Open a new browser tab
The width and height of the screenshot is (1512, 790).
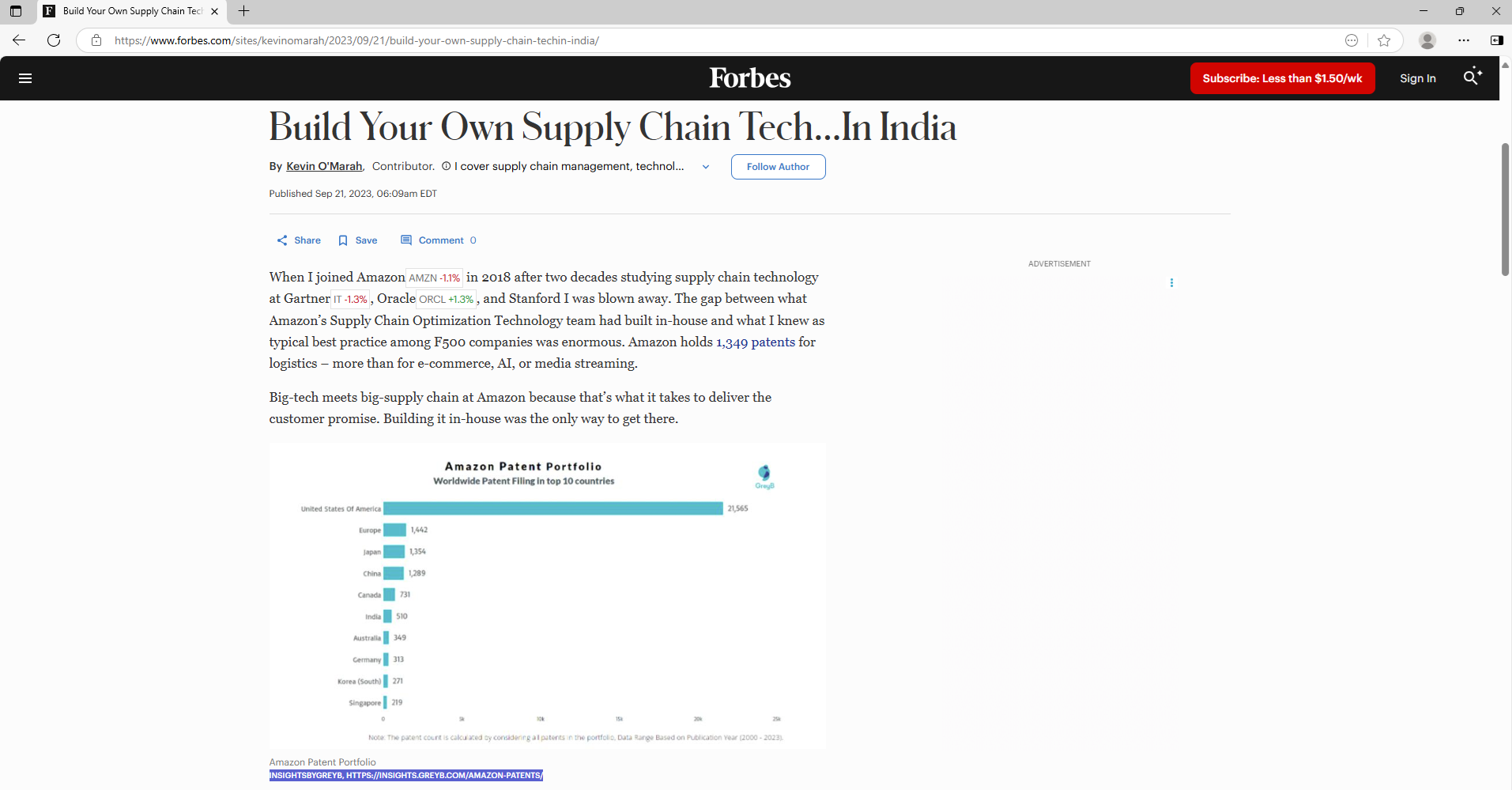coord(244,11)
